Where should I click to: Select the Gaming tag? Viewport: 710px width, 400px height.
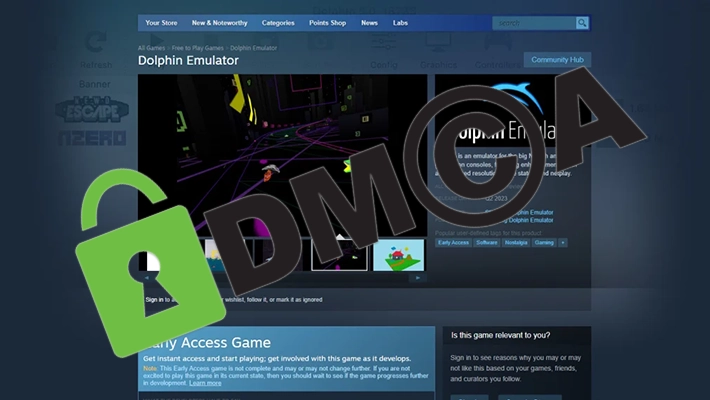click(544, 242)
